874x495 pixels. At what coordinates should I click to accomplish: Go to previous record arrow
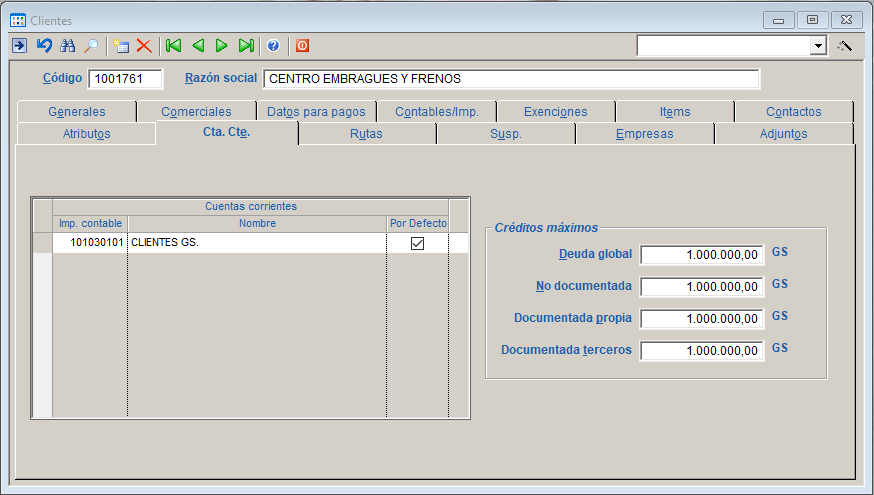pyautogui.click(x=198, y=46)
